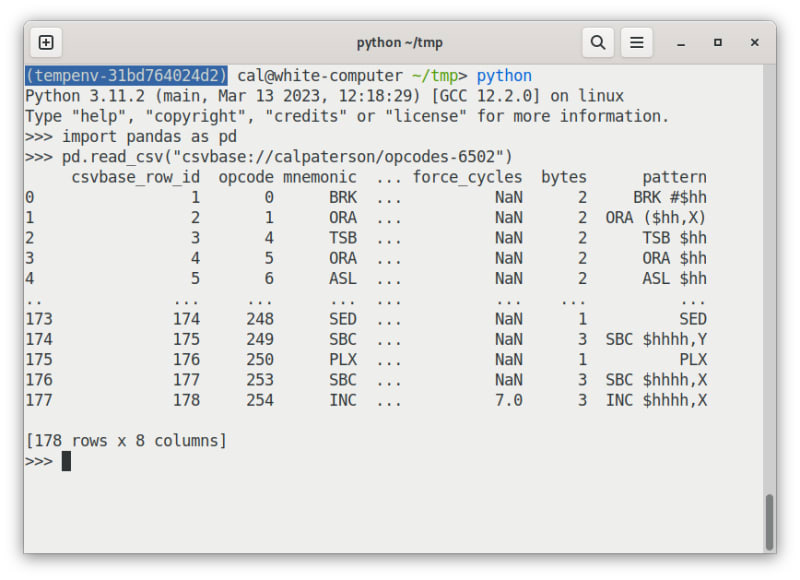Click the blue 'python' command text
The width and height of the screenshot is (800, 580).
[504, 76]
